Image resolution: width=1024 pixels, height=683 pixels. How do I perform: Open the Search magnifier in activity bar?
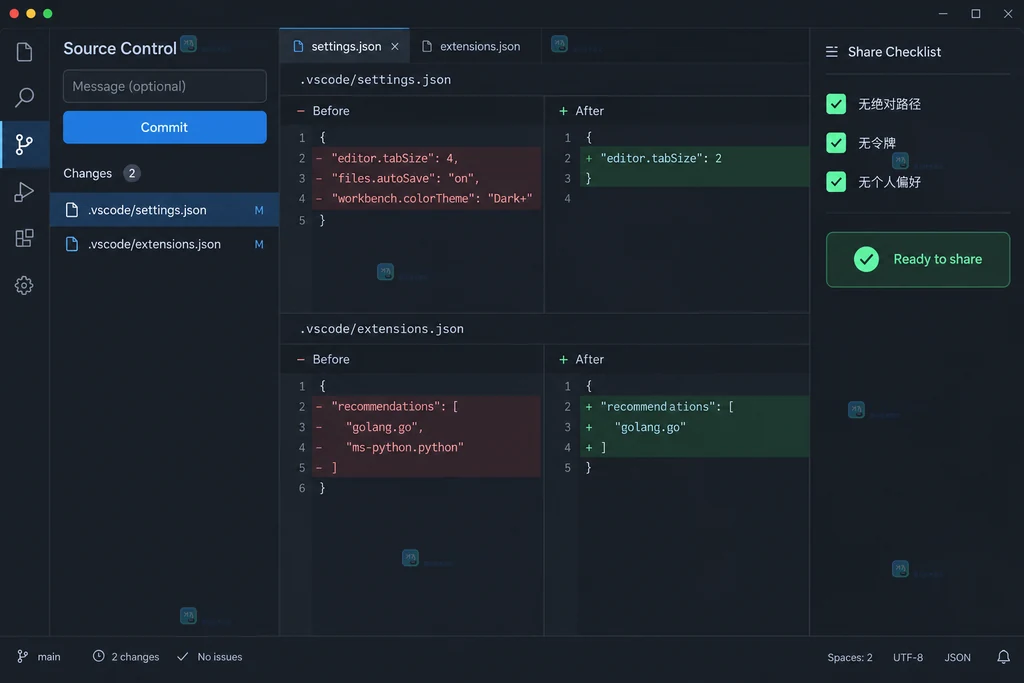point(24,97)
